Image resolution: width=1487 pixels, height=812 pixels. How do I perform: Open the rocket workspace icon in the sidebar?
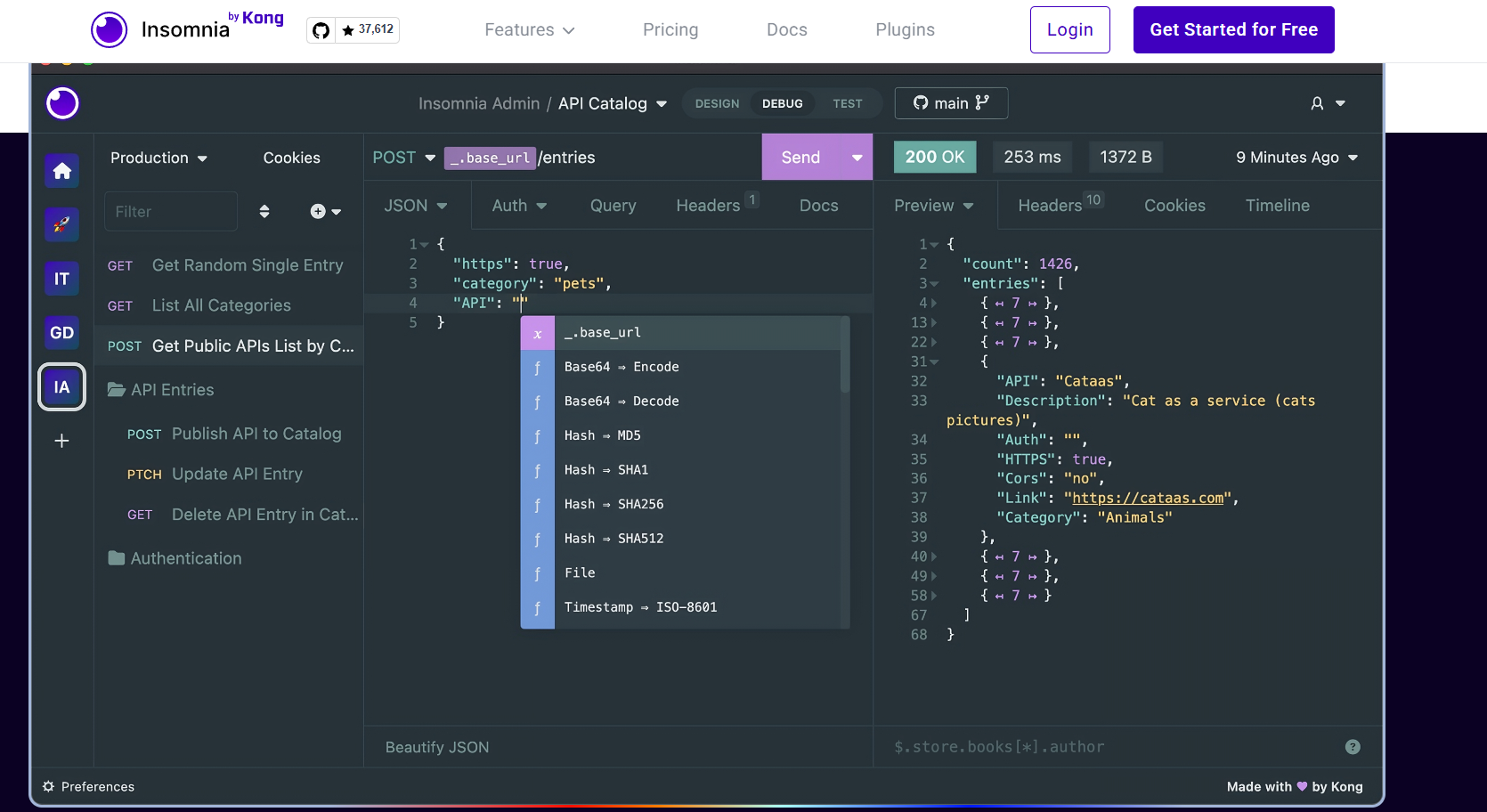61,224
